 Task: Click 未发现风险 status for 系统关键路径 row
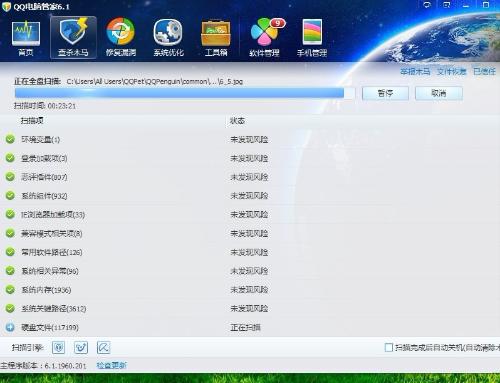point(249,309)
